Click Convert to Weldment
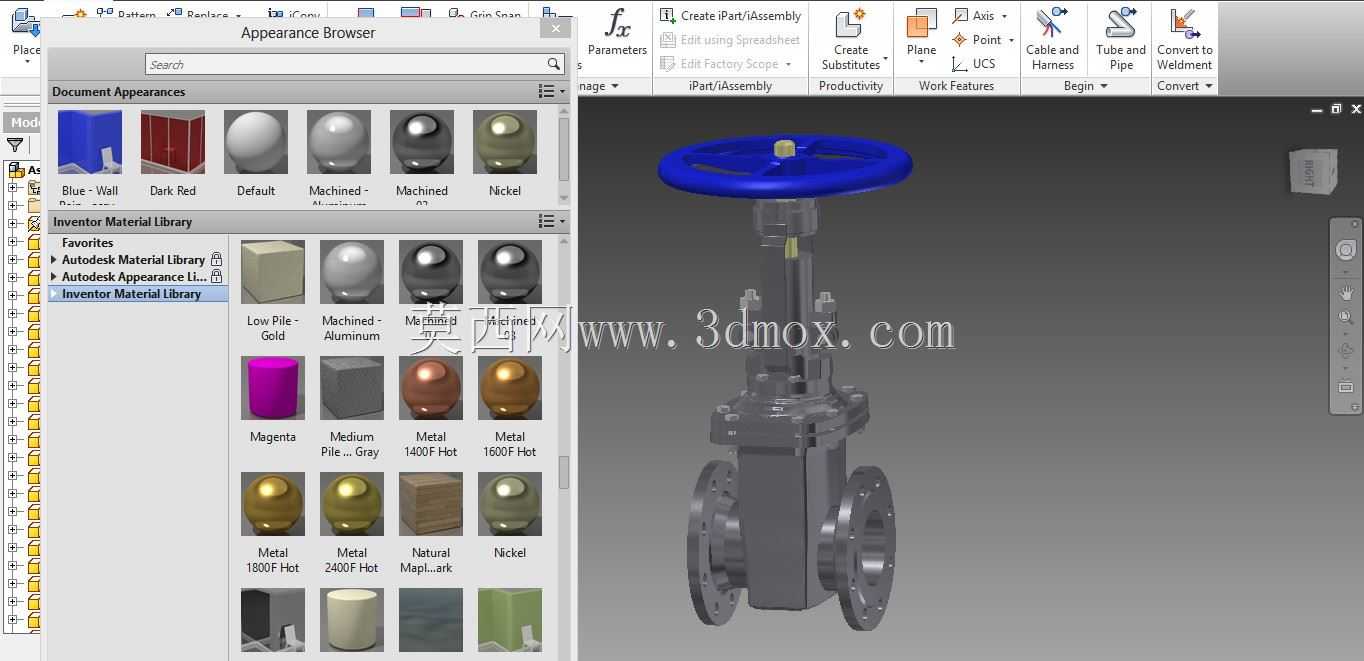This screenshot has width=1364, height=661. point(1185,38)
